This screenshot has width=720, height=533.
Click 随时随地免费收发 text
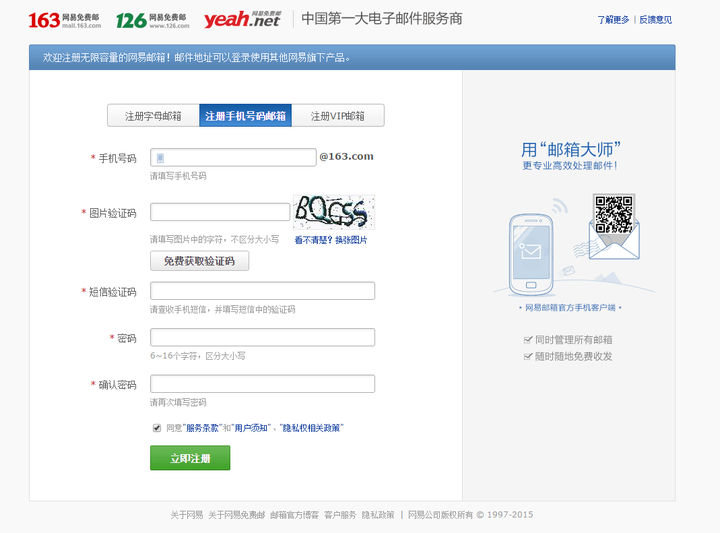(574, 356)
